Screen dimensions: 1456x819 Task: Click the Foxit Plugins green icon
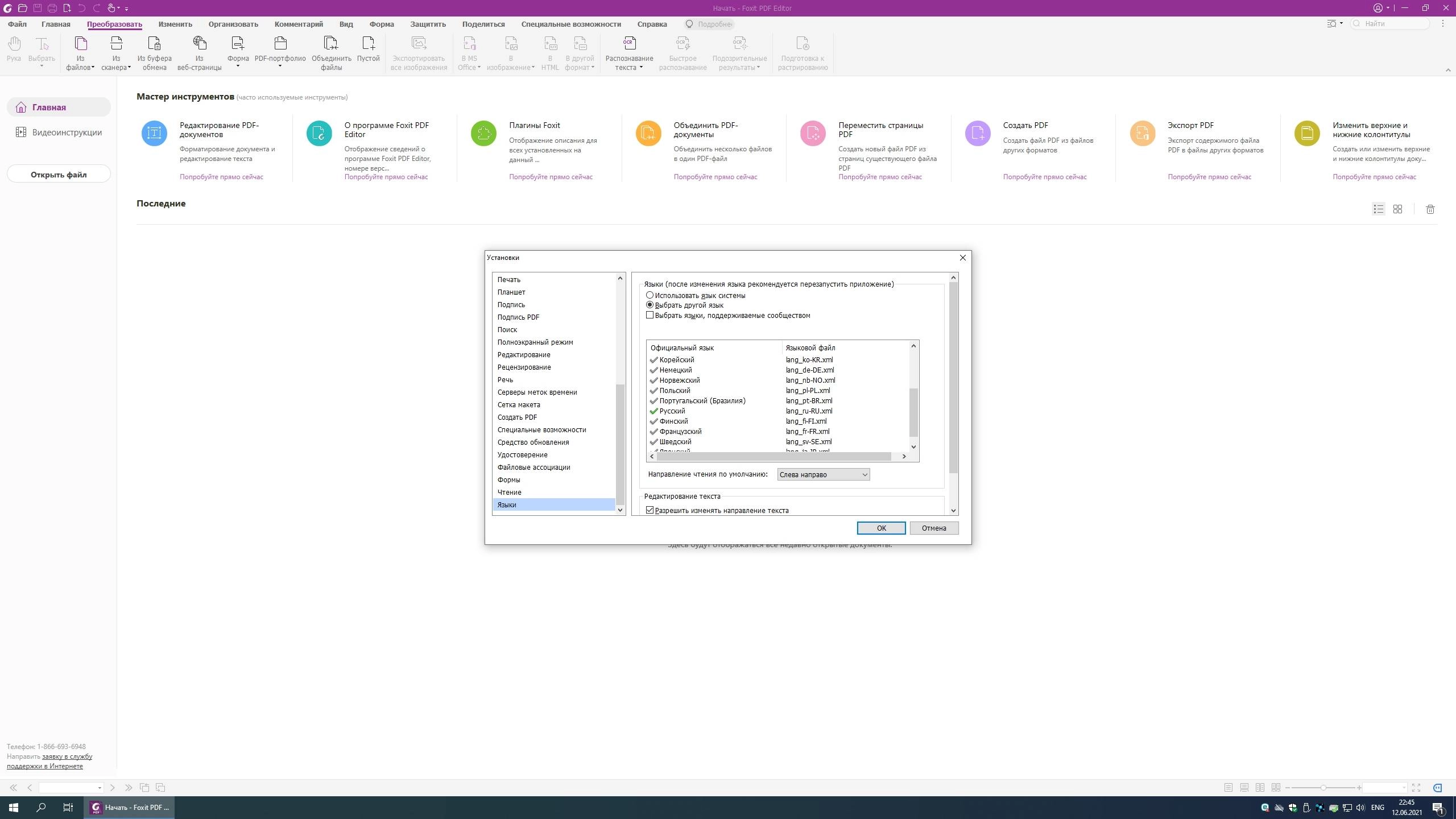tap(484, 133)
